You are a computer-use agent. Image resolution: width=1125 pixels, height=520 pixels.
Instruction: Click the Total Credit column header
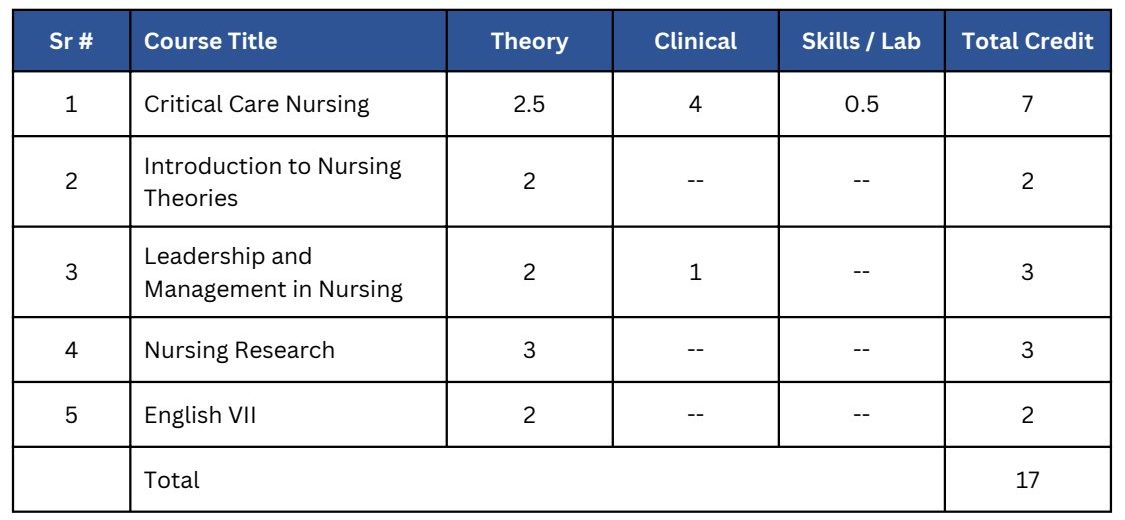coord(1027,41)
